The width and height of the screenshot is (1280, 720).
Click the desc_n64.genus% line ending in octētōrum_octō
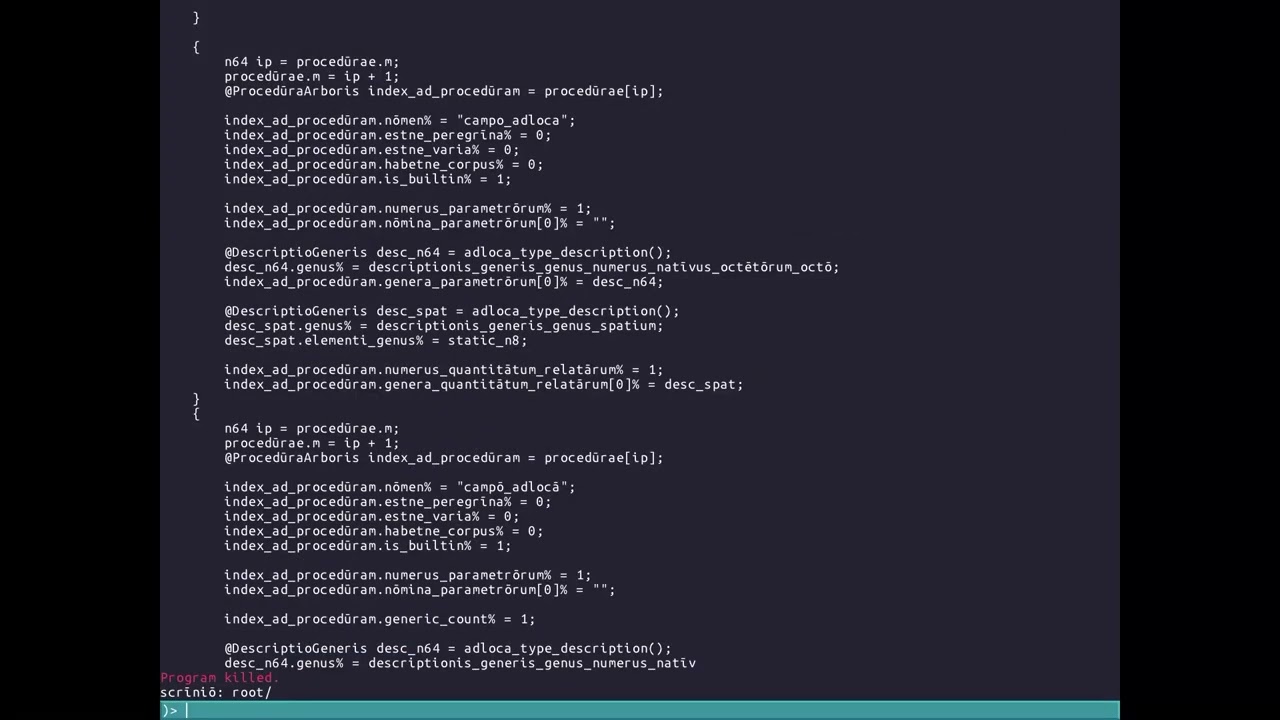(x=532, y=267)
